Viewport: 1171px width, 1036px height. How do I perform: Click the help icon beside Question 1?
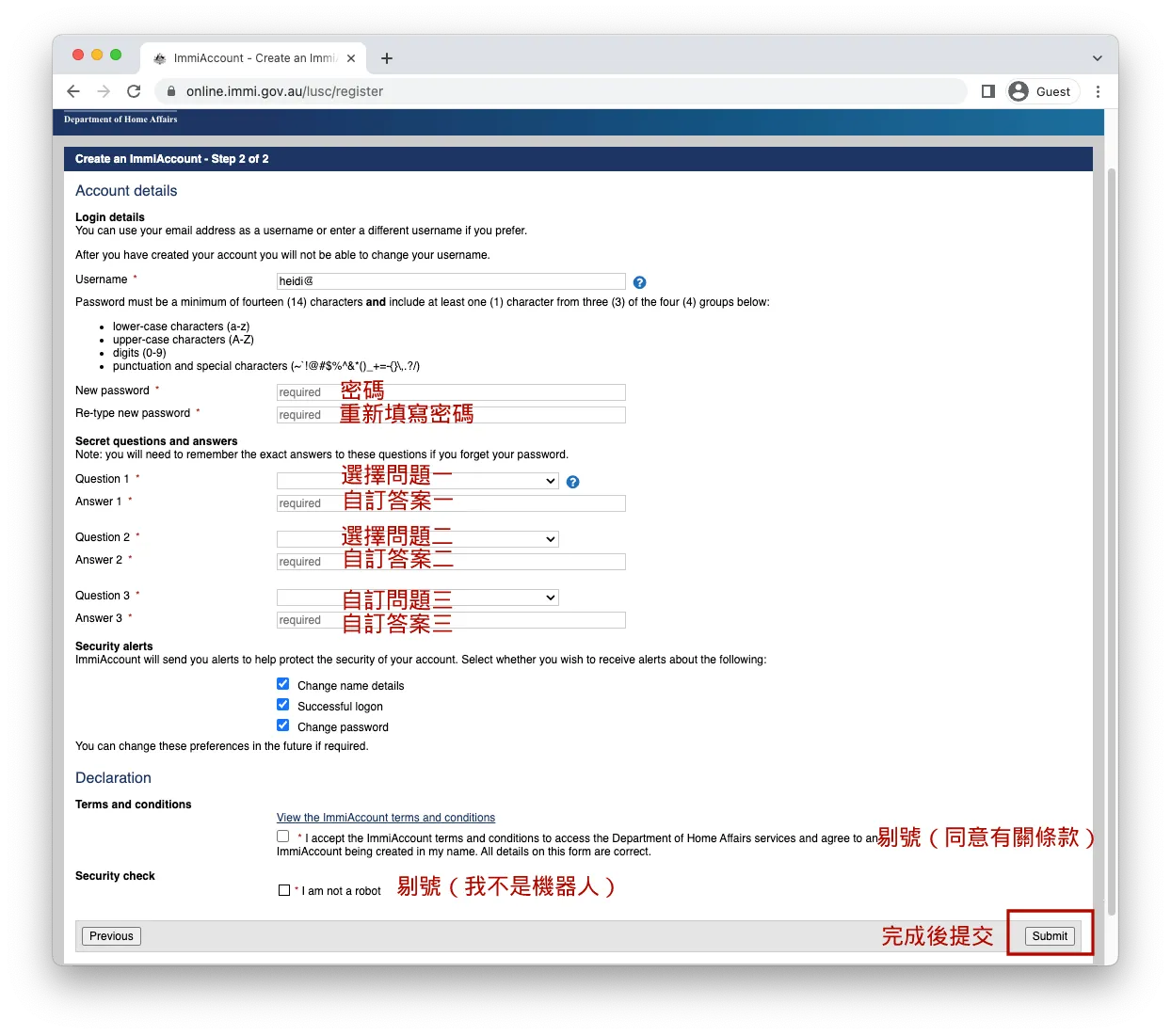point(572,482)
